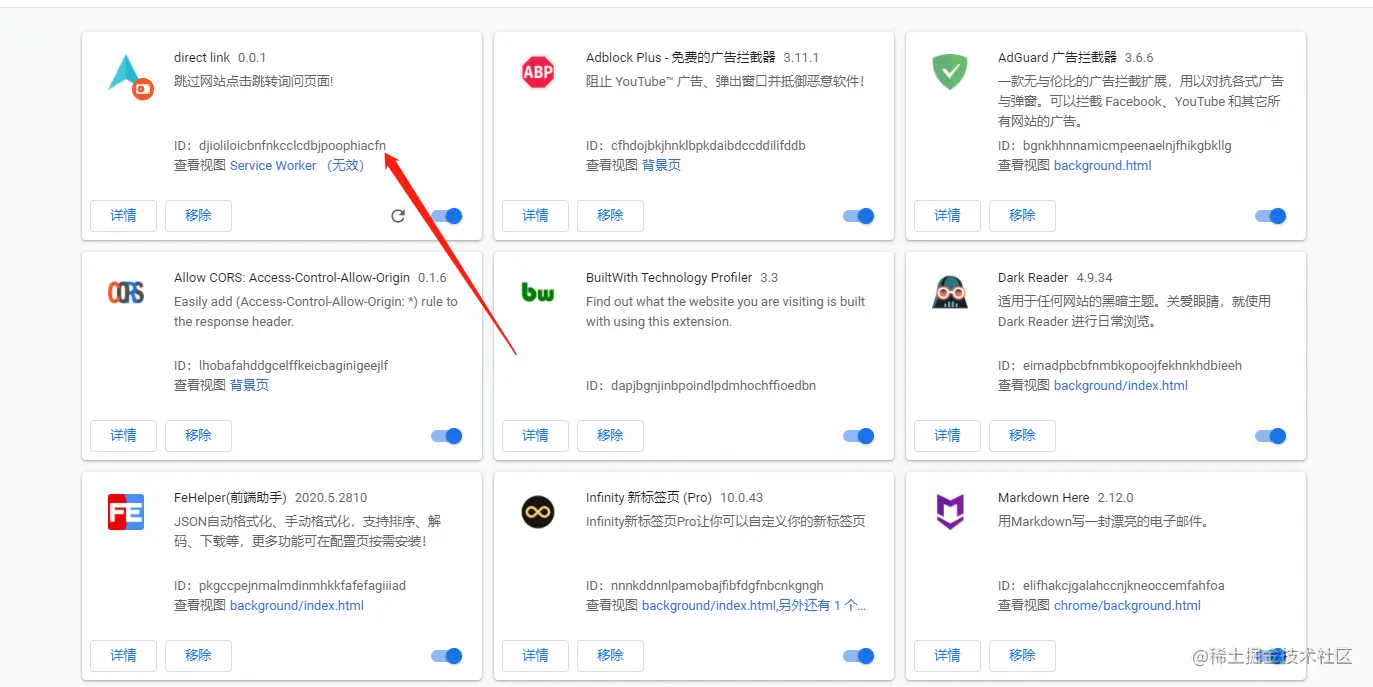Click the direct link extension icon
Image resolution: width=1373 pixels, height=687 pixels.
pyautogui.click(x=130, y=76)
